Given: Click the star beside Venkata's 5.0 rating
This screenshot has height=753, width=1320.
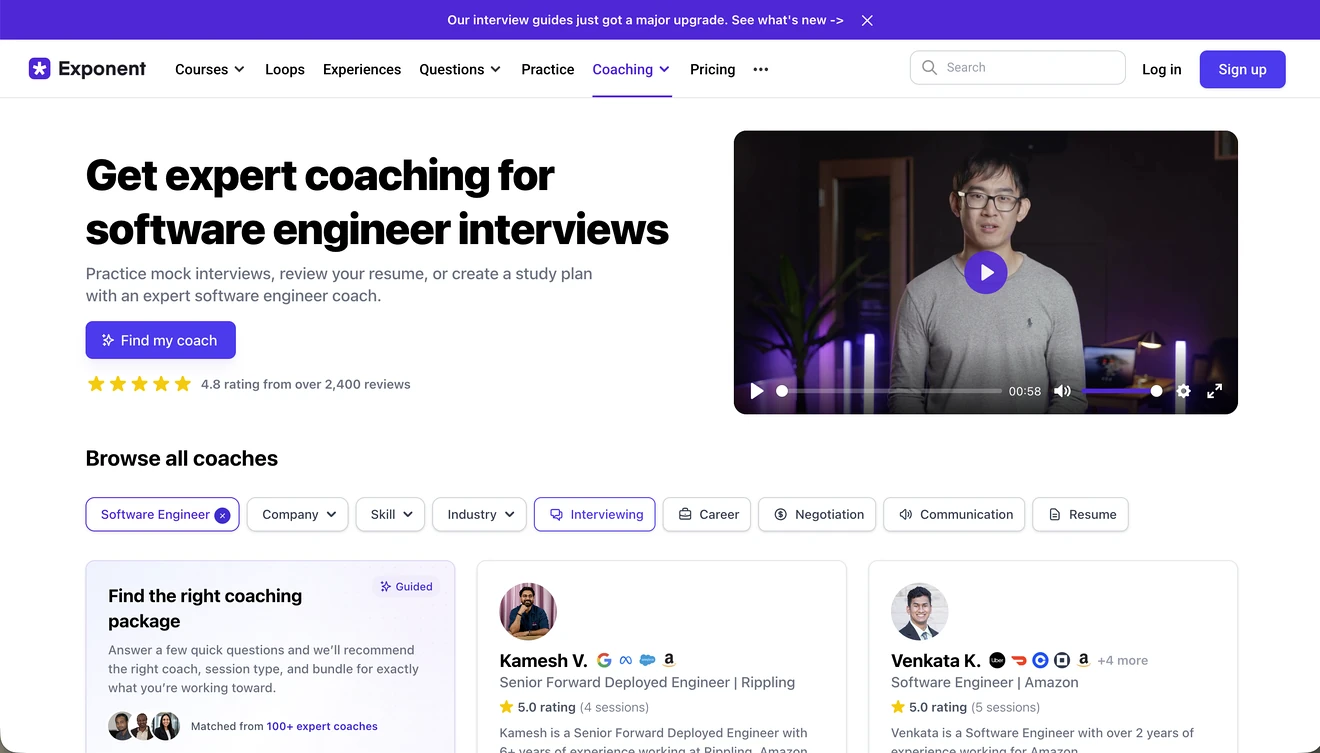Looking at the screenshot, I should (898, 707).
